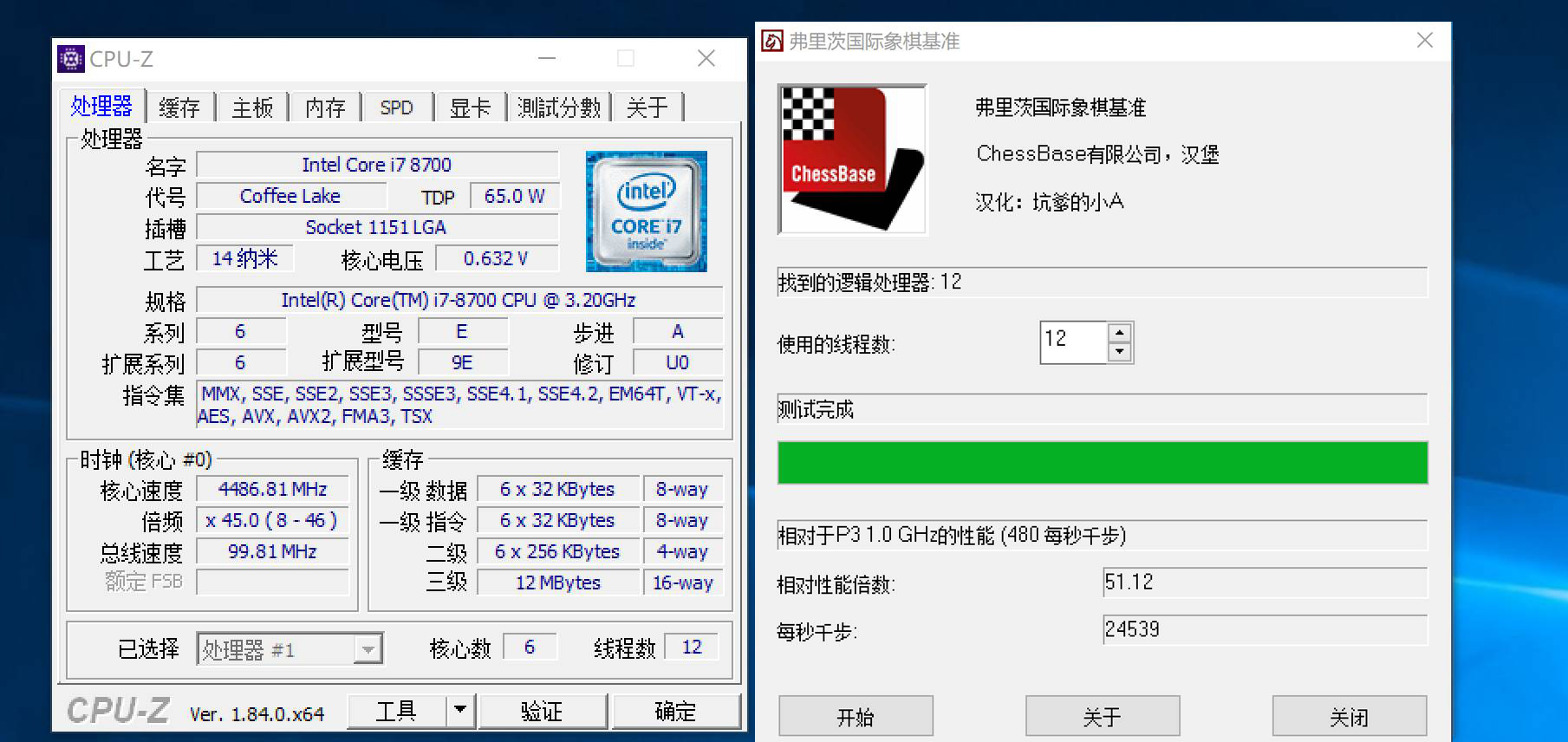Close the Fritz Chess Benchmark window

[x=1425, y=41]
